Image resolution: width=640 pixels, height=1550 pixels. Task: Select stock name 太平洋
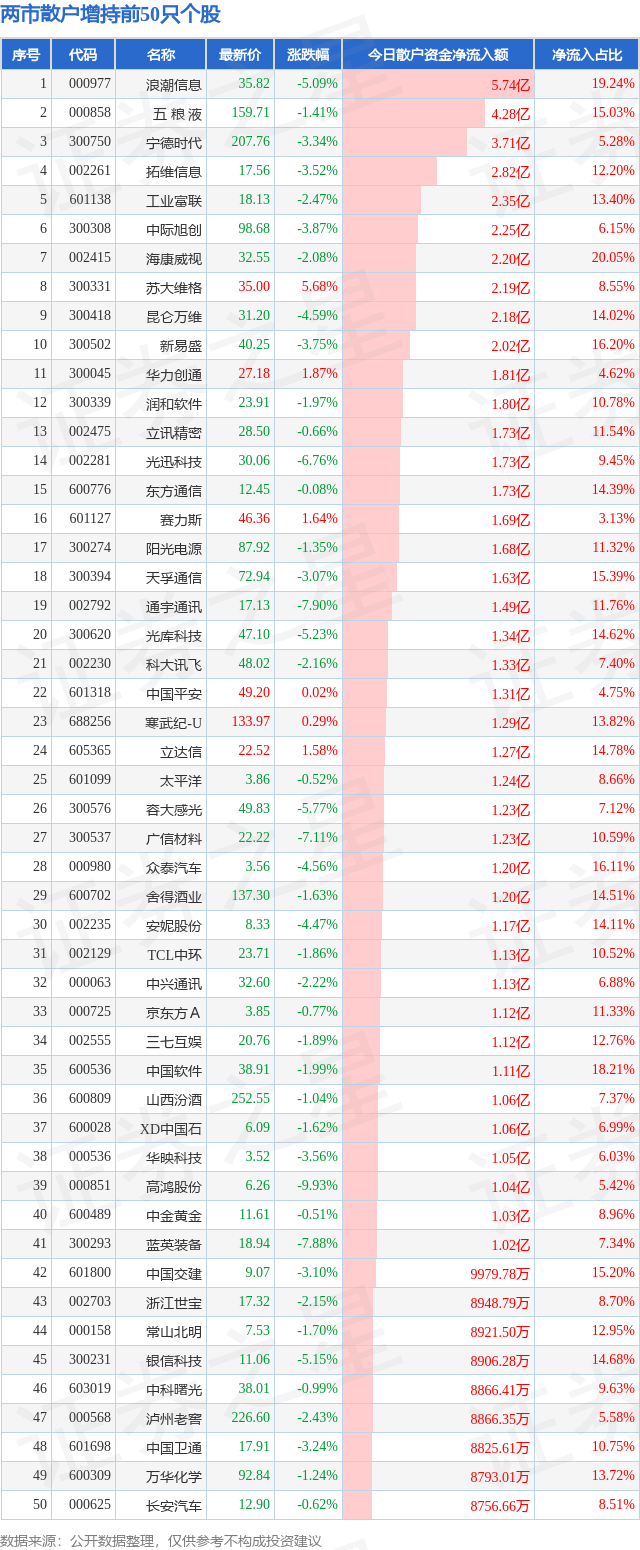point(182,780)
